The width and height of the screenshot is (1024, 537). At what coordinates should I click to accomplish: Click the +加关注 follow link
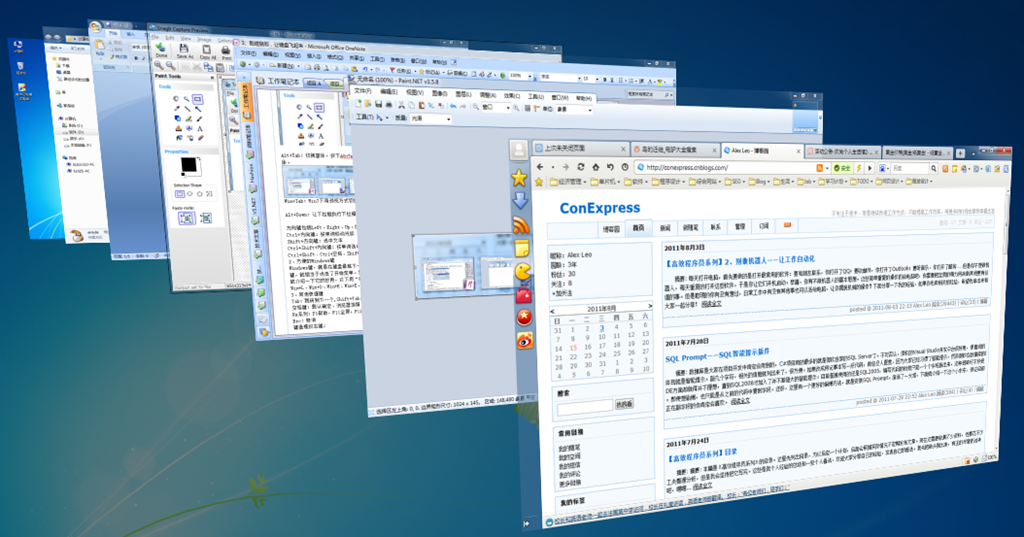(x=562, y=293)
